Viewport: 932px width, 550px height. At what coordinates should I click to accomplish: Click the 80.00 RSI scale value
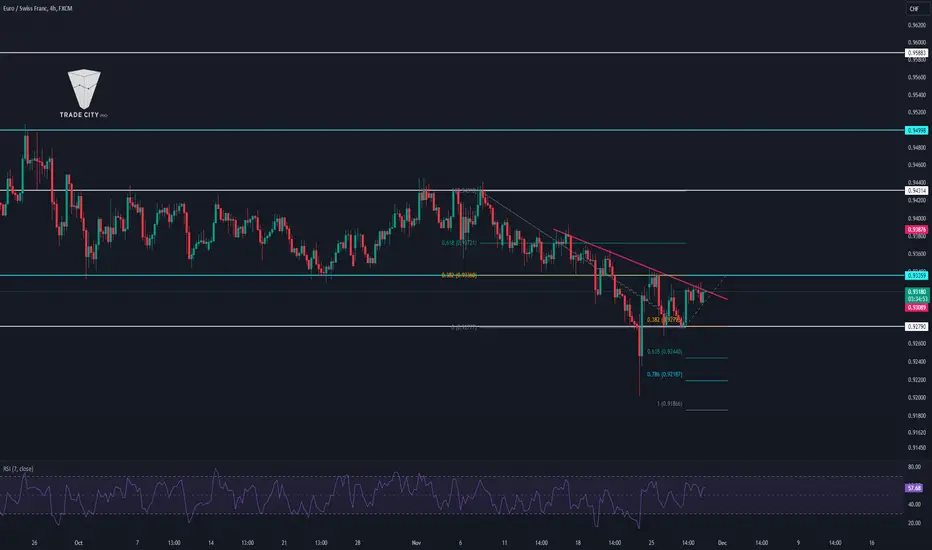pyautogui.click(x=914, y=467)
